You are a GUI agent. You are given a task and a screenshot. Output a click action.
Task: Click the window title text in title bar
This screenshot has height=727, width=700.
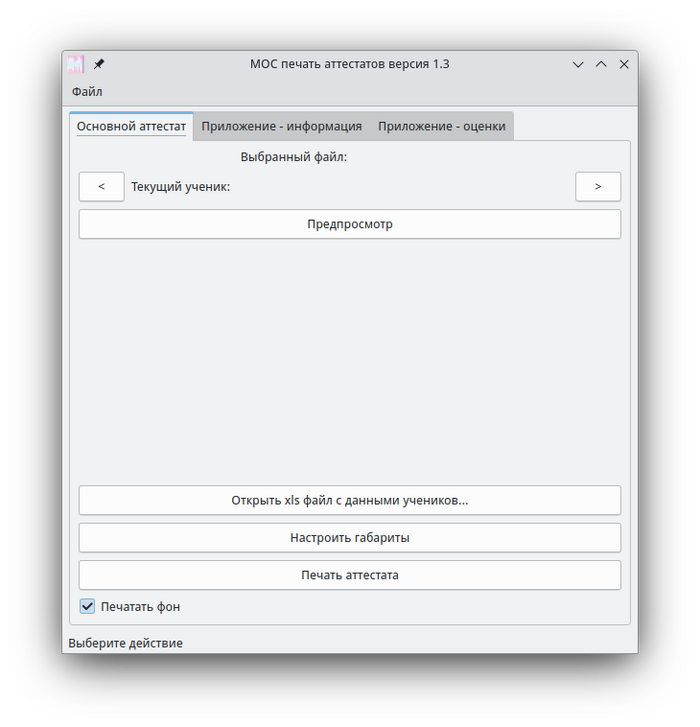click(350, 64)
